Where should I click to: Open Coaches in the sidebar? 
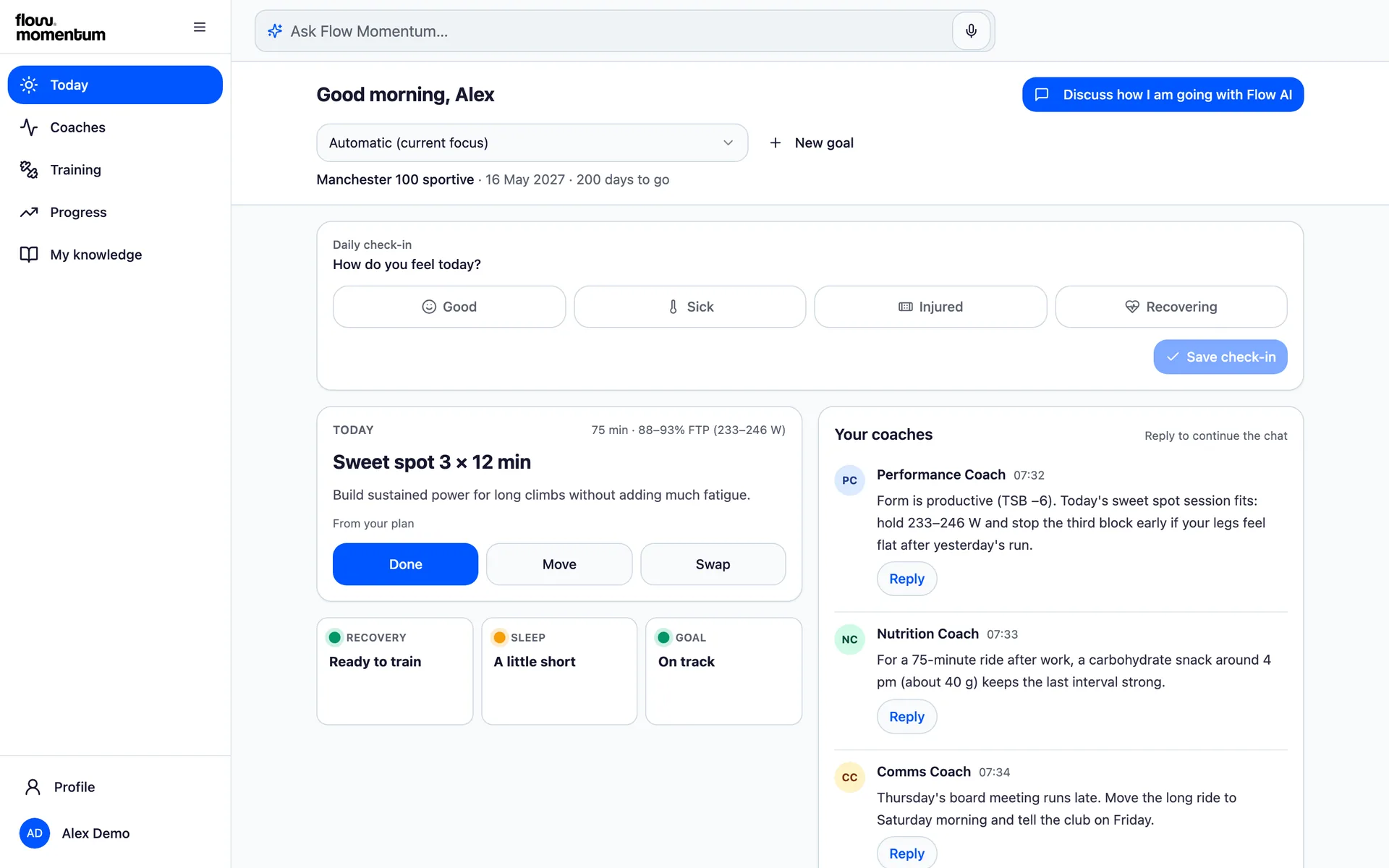tap(115, 127)
